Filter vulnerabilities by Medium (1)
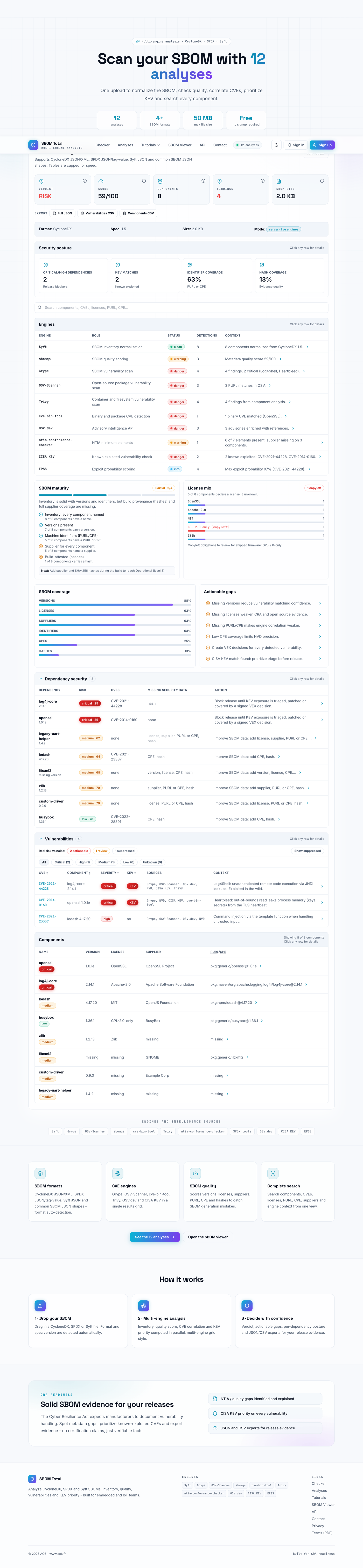Viewport: 363px width, 1568px height. [107, 862]
